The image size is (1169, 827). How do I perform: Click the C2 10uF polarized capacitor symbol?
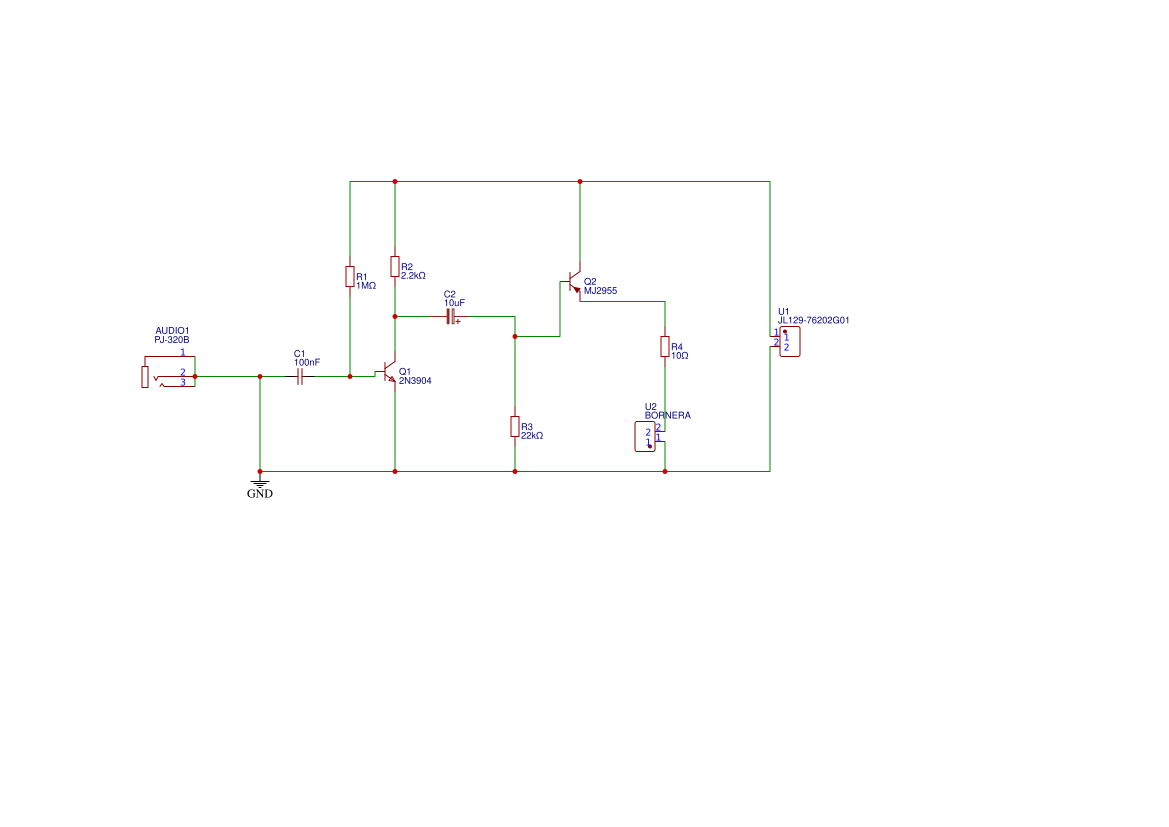coord(451,317)
